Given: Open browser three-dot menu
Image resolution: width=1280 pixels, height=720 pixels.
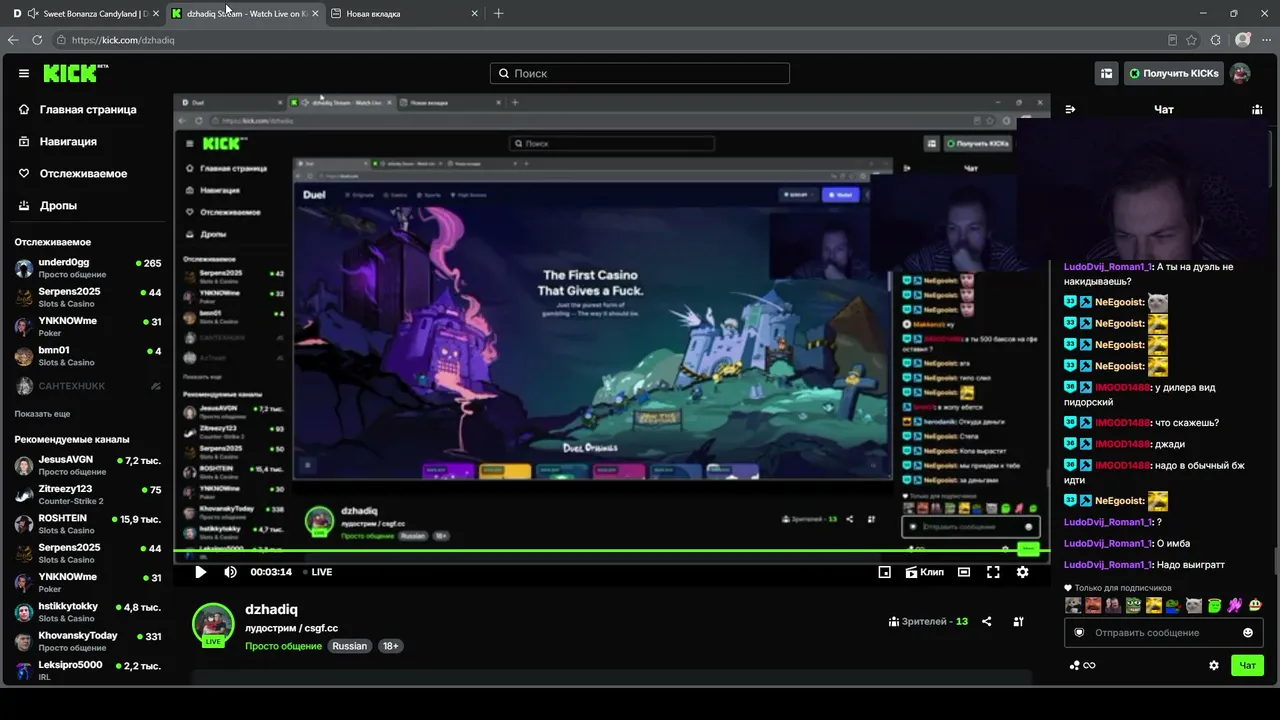Looking at the screenshot, I should click(1266, 40).
